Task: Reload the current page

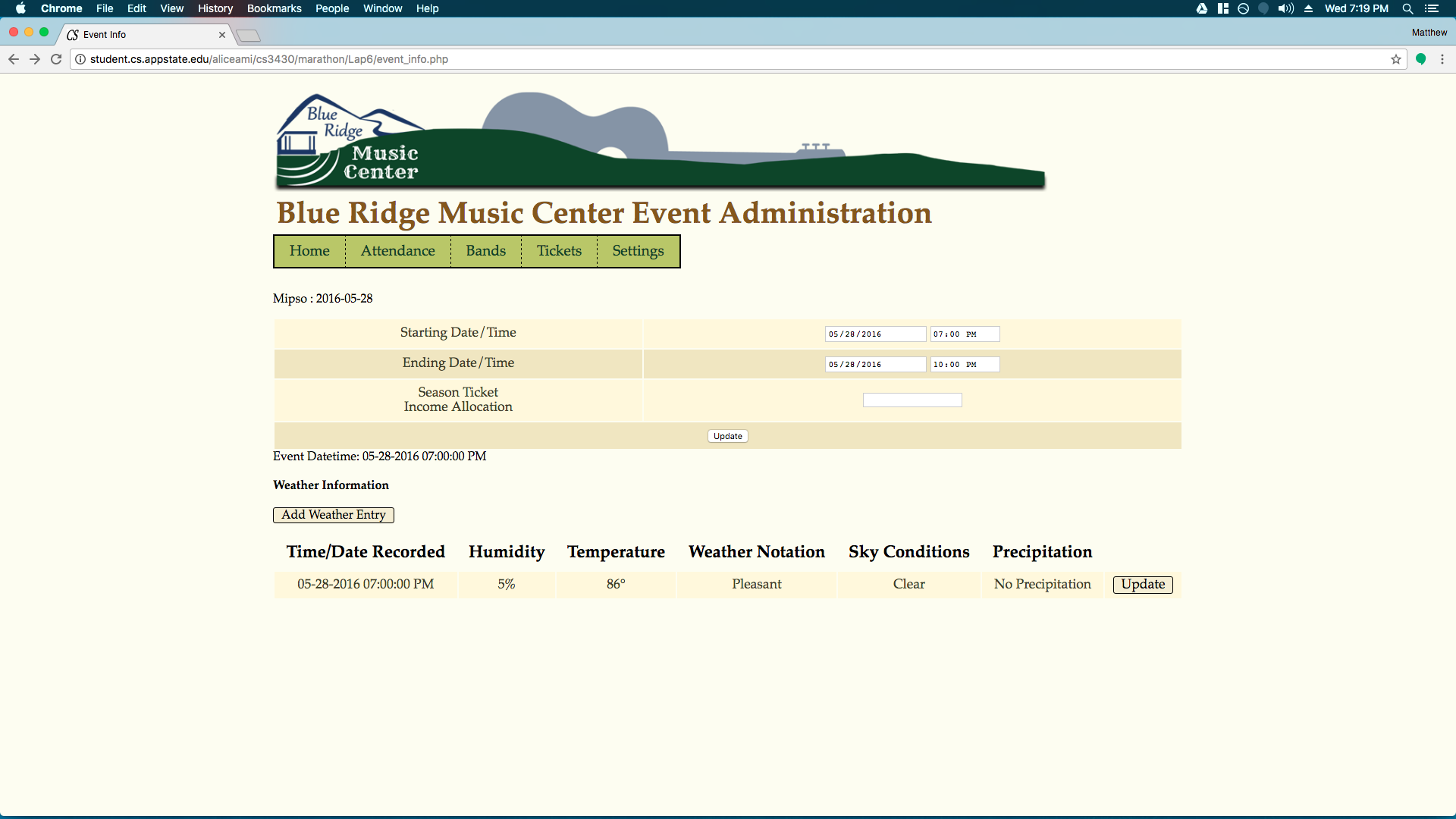Action: click(x=56, y=59)
